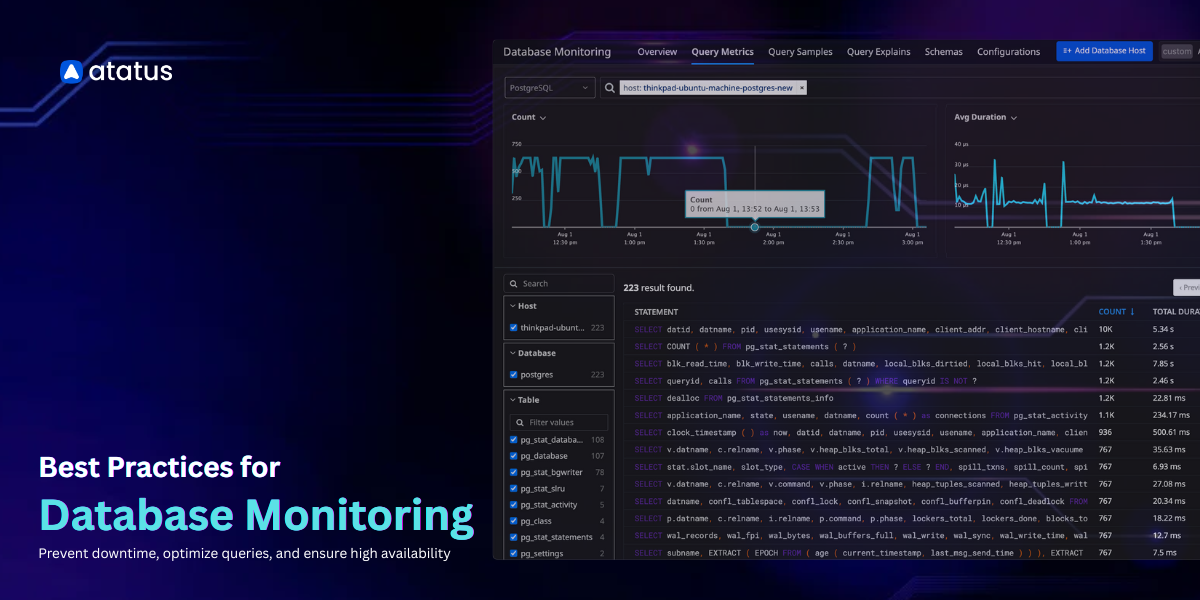Click the magnifier icon in host filter bar
This screenshot has height=600, width=1200.
click(x=608, y=88)
